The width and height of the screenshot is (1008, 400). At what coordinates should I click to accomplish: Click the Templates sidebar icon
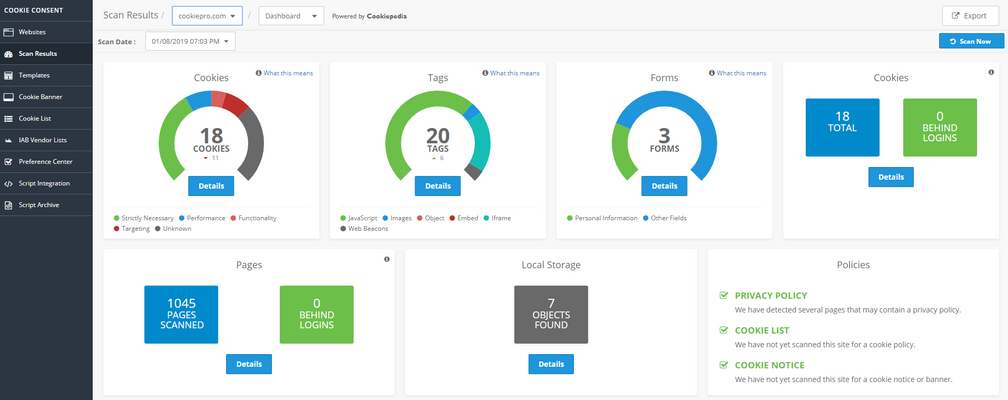click(x=8, y=75)
